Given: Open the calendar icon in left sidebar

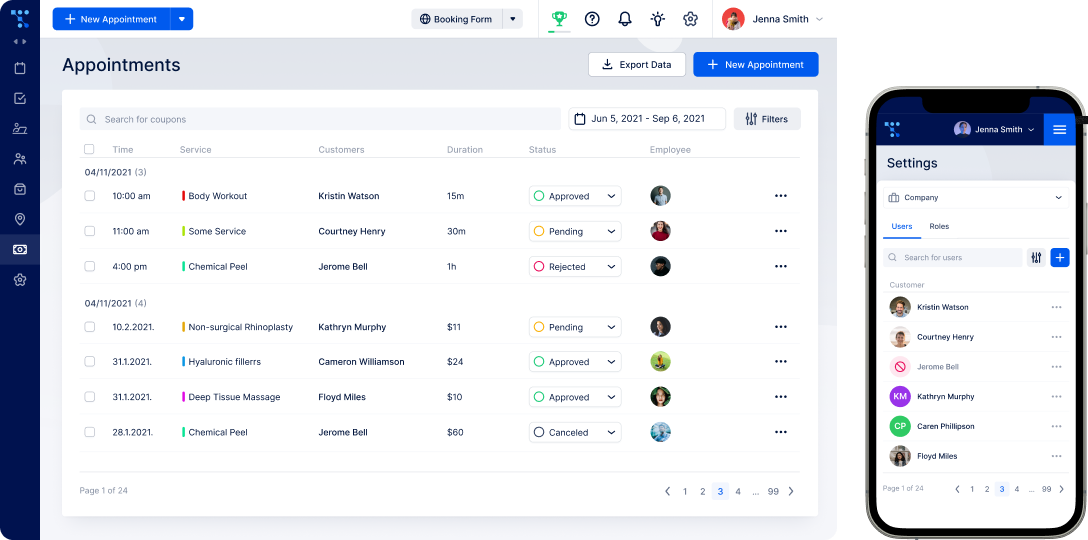Looking at the screenshot, I should pyautogui.click(x=20, y=69).
